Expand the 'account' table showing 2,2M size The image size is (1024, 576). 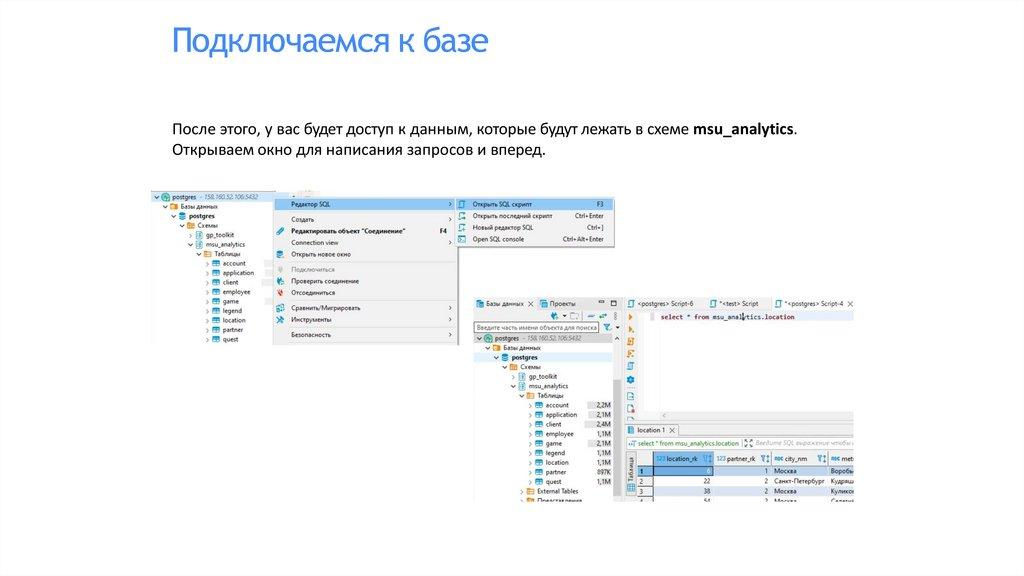530,405
